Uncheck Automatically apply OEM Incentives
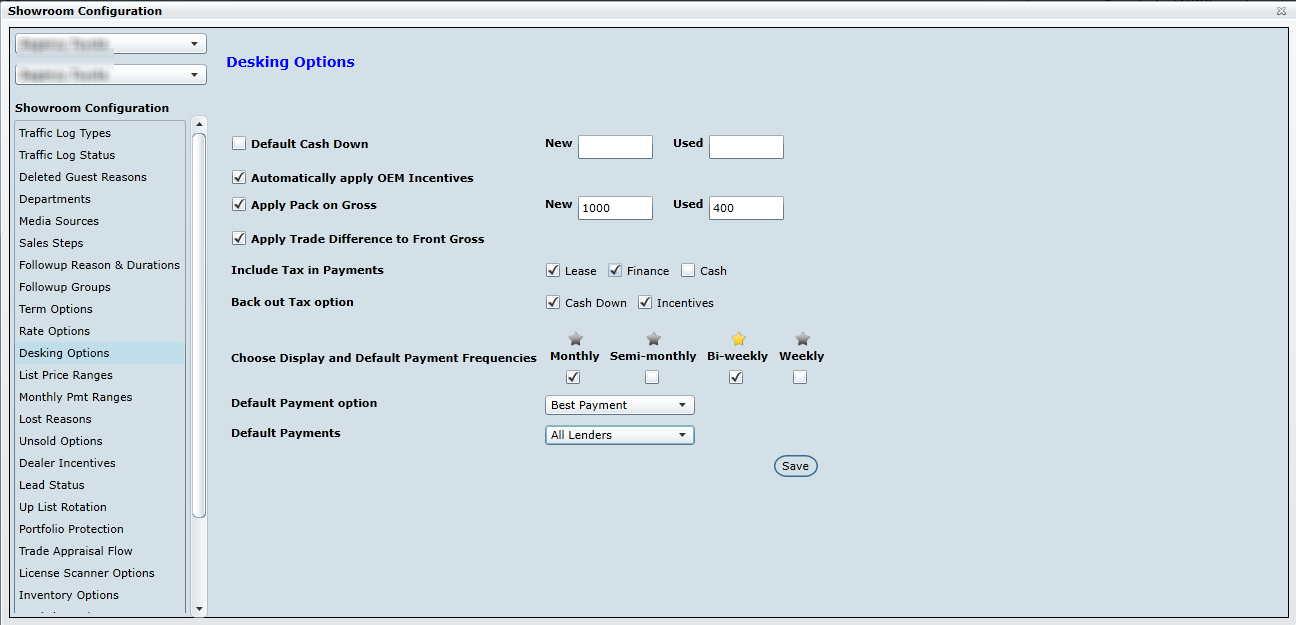Screen dimensions: 1296x625 239,177
